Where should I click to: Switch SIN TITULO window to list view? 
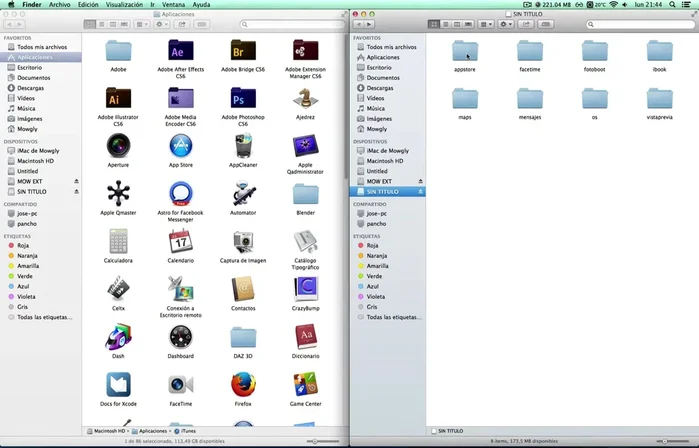[445, 24]
